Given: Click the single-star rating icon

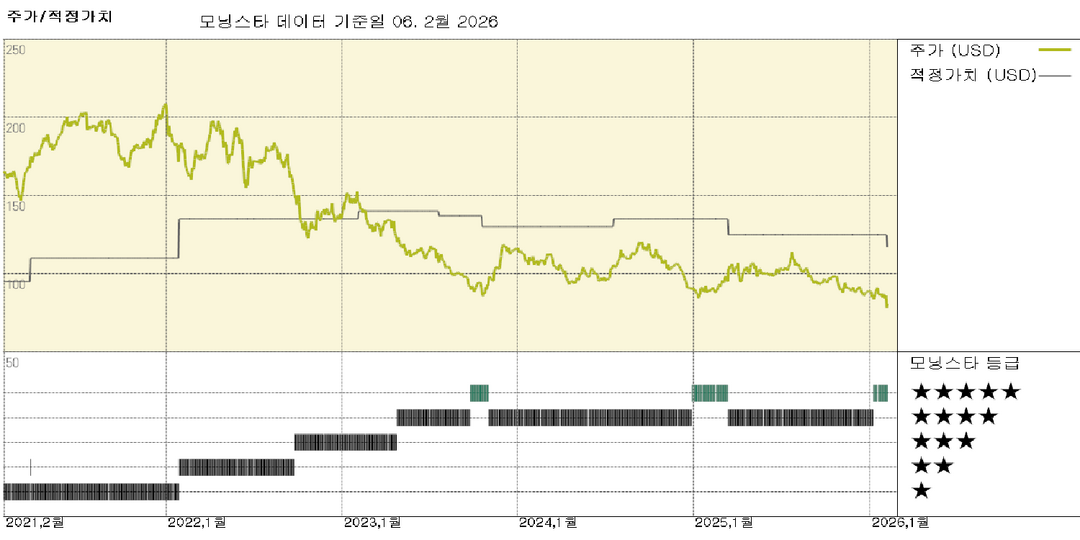Looking at the screenshot, I should click(x=922, y=491).
